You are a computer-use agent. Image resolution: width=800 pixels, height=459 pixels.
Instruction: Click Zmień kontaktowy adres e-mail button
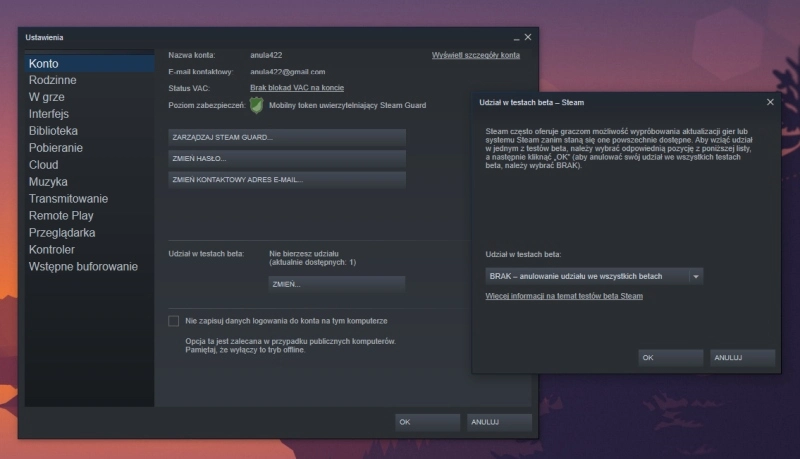[287, 180]
